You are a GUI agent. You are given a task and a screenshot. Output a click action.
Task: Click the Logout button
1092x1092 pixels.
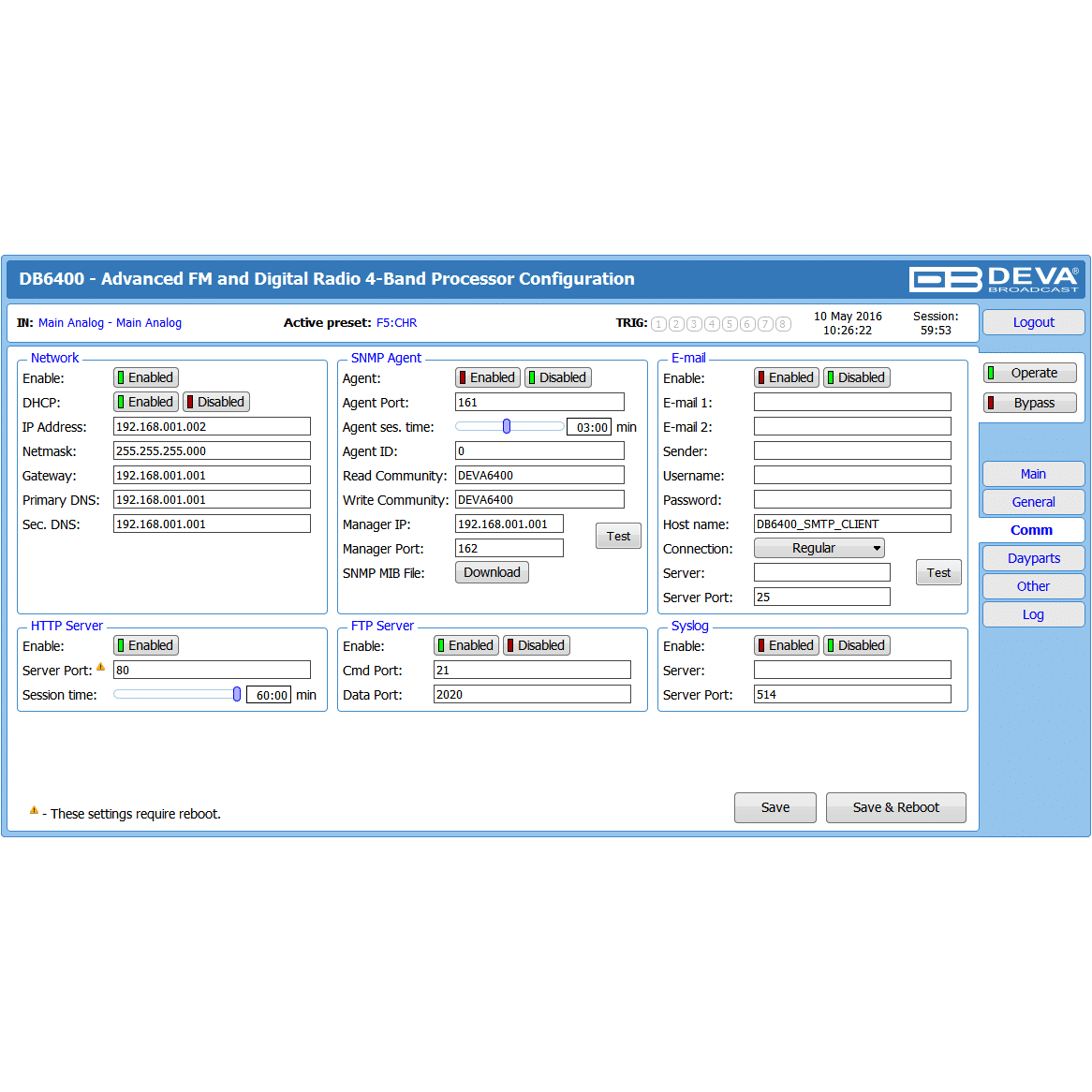tap(1033, 322)
